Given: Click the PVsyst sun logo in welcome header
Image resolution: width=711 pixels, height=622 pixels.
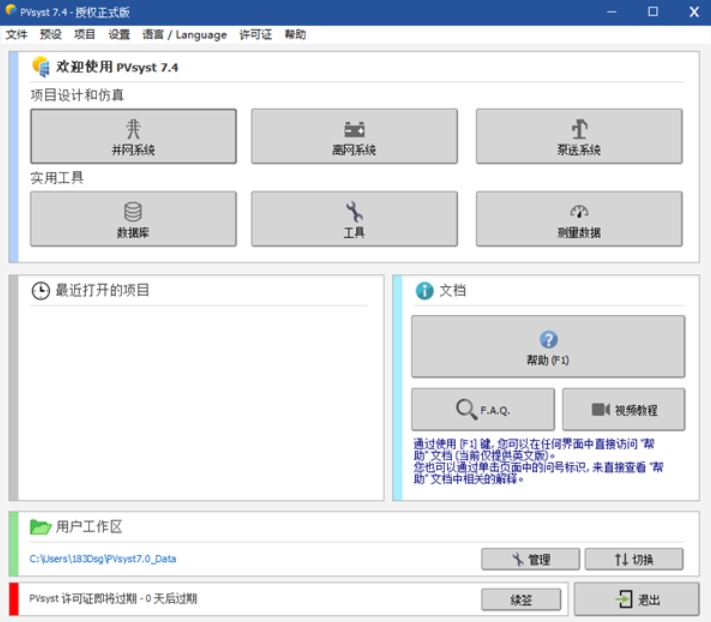Looking at the screenshot, I should coord(41,67).
